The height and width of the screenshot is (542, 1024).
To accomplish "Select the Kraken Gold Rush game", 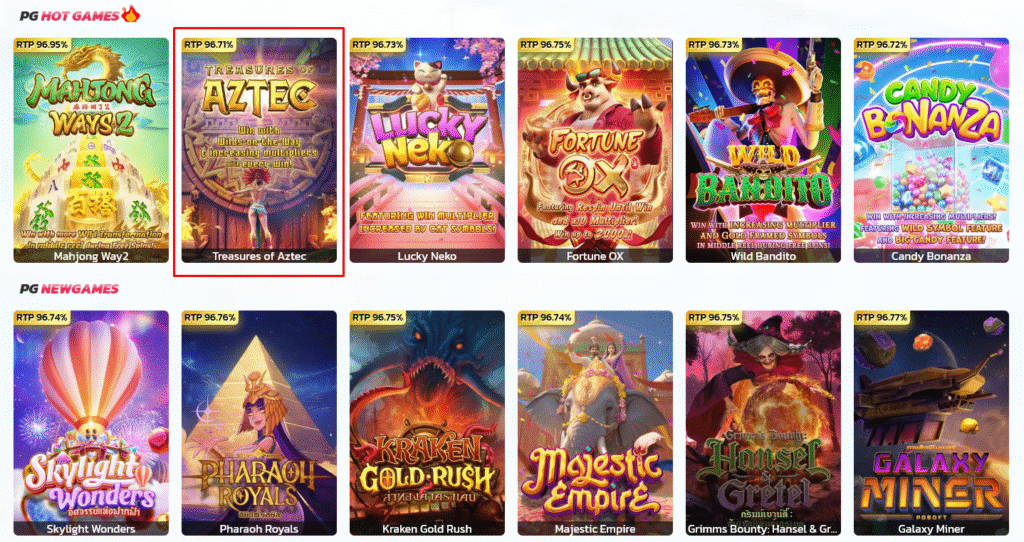I will click(x=427, y=423).
